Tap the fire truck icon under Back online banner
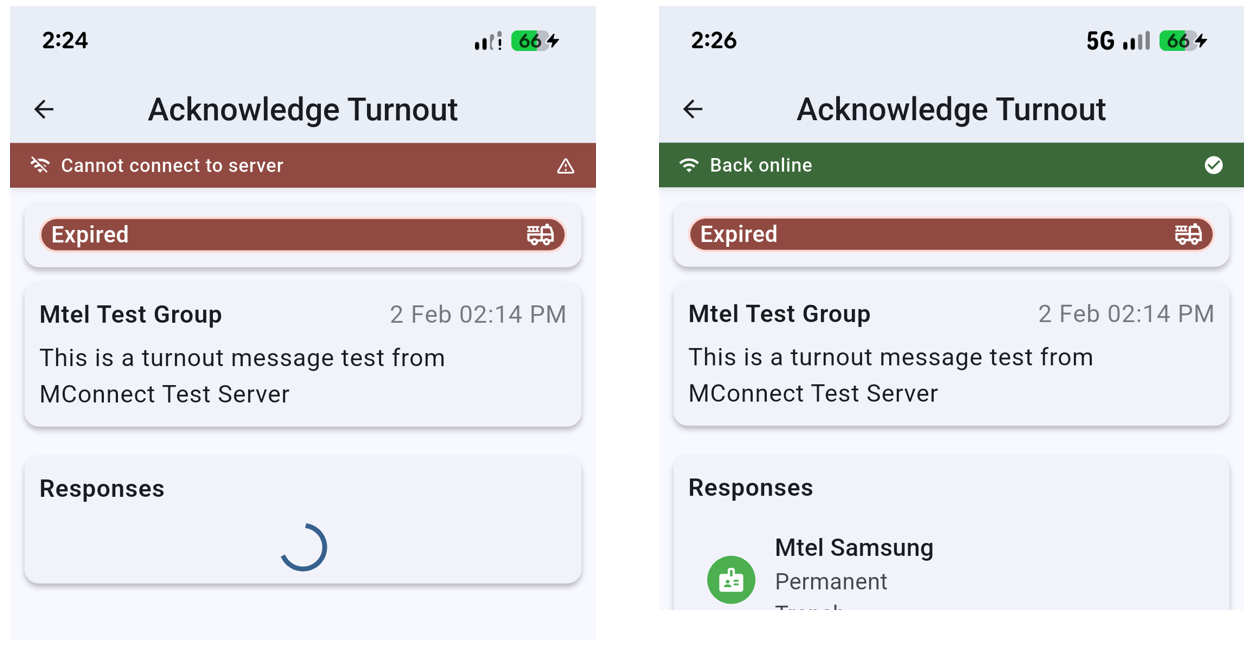The image size is (1256, 648). (1188, 235)
